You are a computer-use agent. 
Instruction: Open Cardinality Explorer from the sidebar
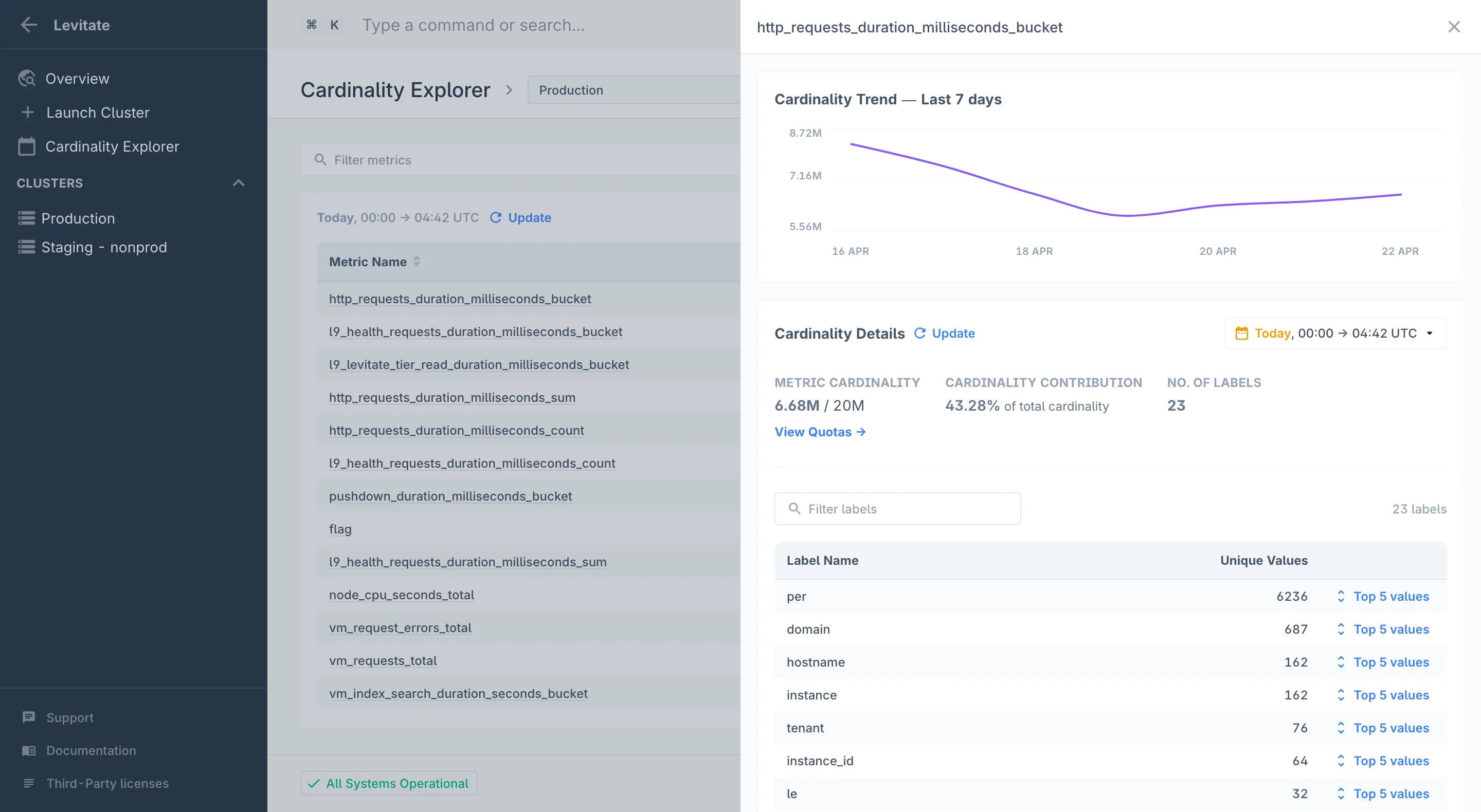click(x=112, y=146)
